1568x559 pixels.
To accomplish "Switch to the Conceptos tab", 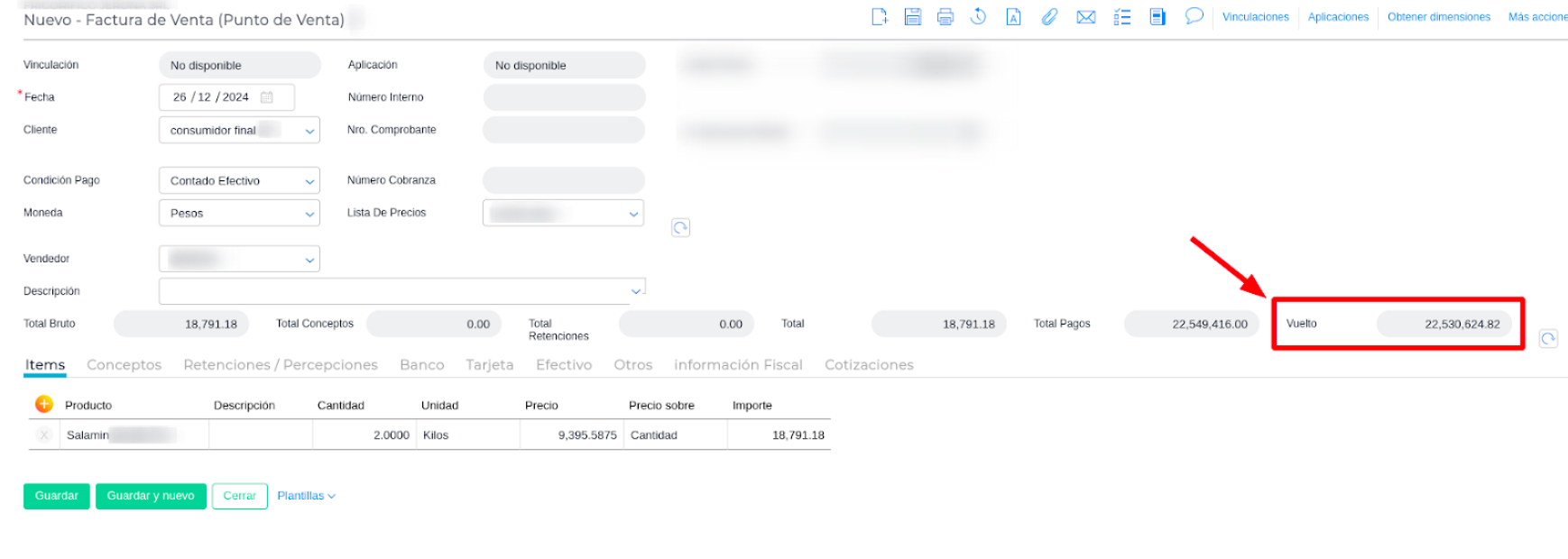I will tap(124, 365).
